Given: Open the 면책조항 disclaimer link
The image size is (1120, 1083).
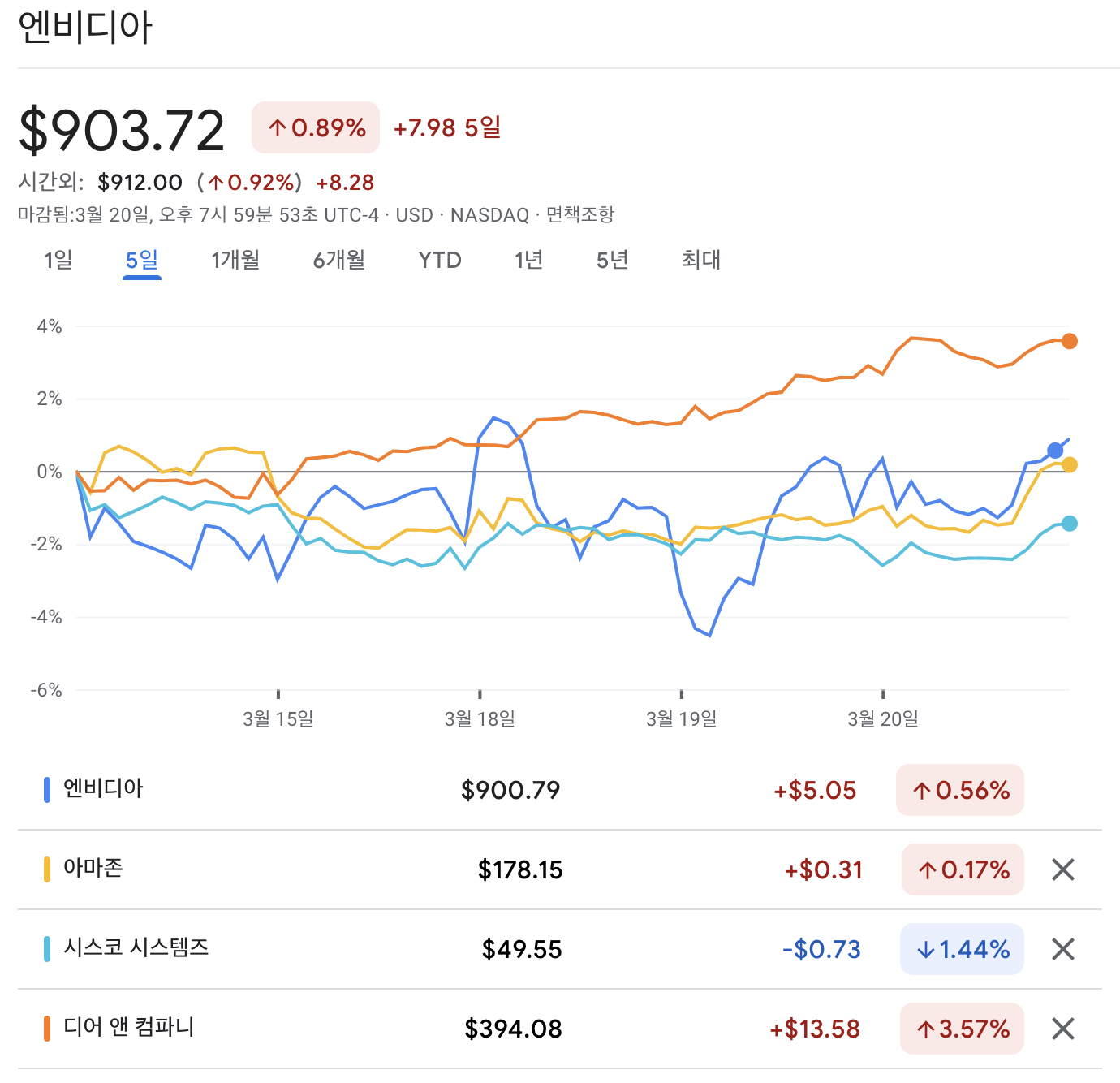Looking at the screenshot, I should coord(580,215).
